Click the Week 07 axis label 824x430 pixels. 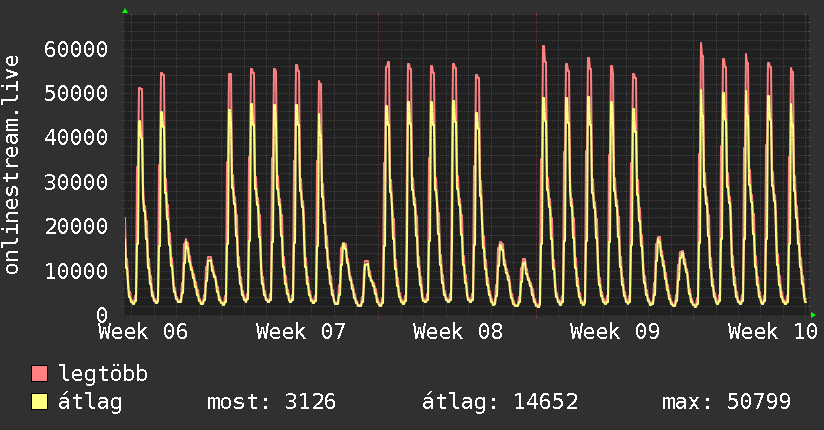click(301, 332)
